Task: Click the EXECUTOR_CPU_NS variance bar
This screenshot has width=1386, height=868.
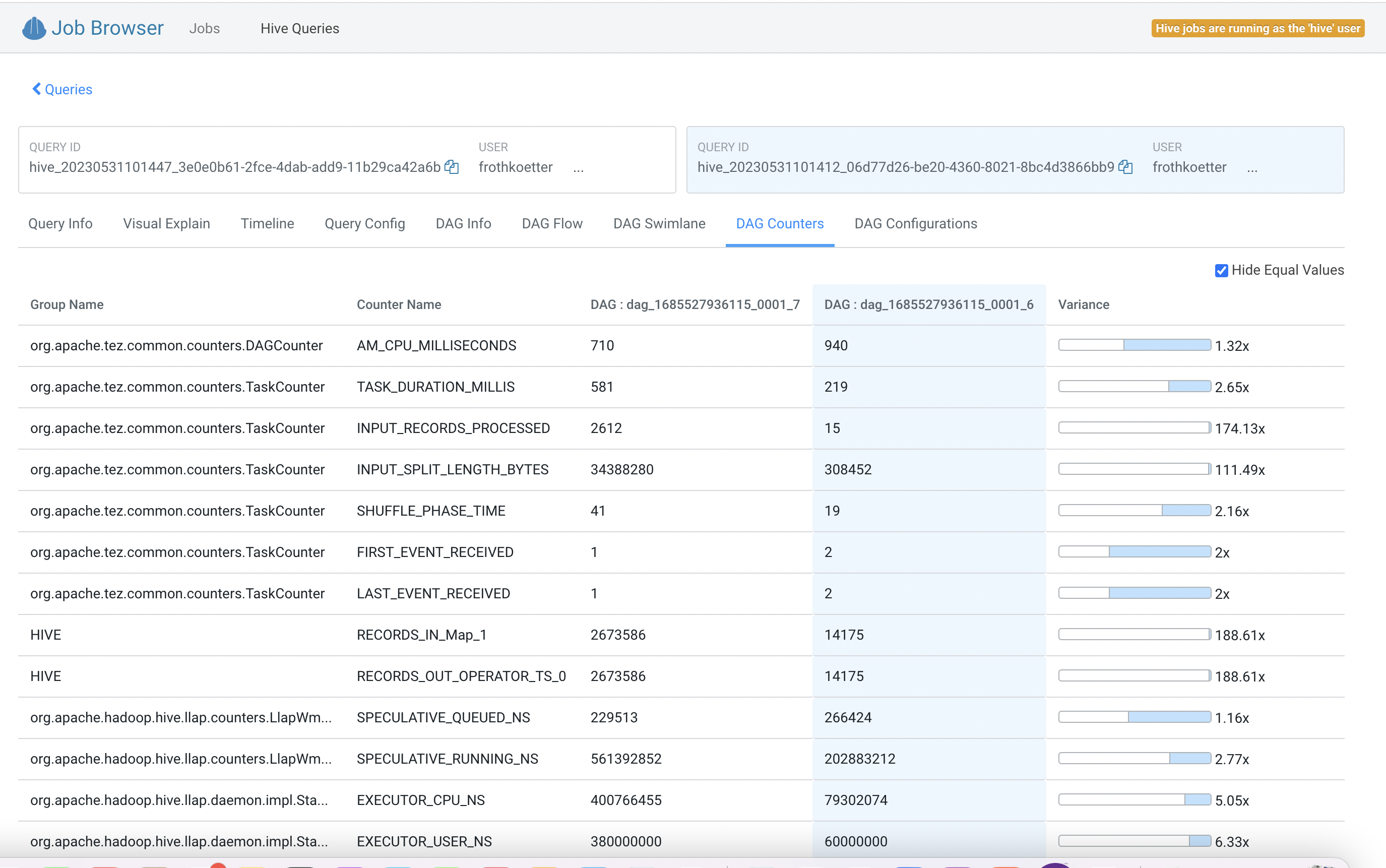Action: [x=1134, y=799]
